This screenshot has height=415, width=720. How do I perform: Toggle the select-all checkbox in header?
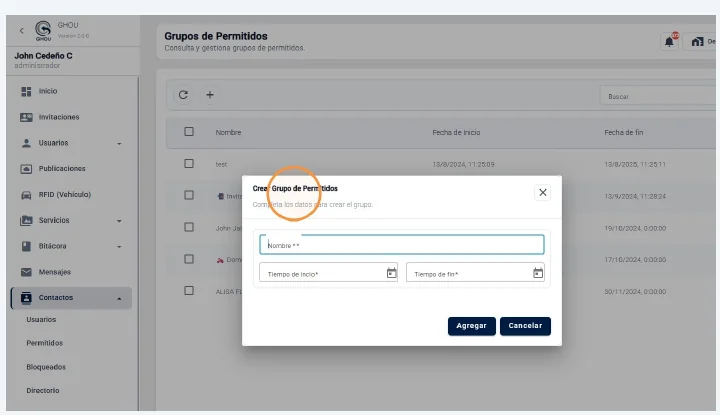tap(189, 132)
